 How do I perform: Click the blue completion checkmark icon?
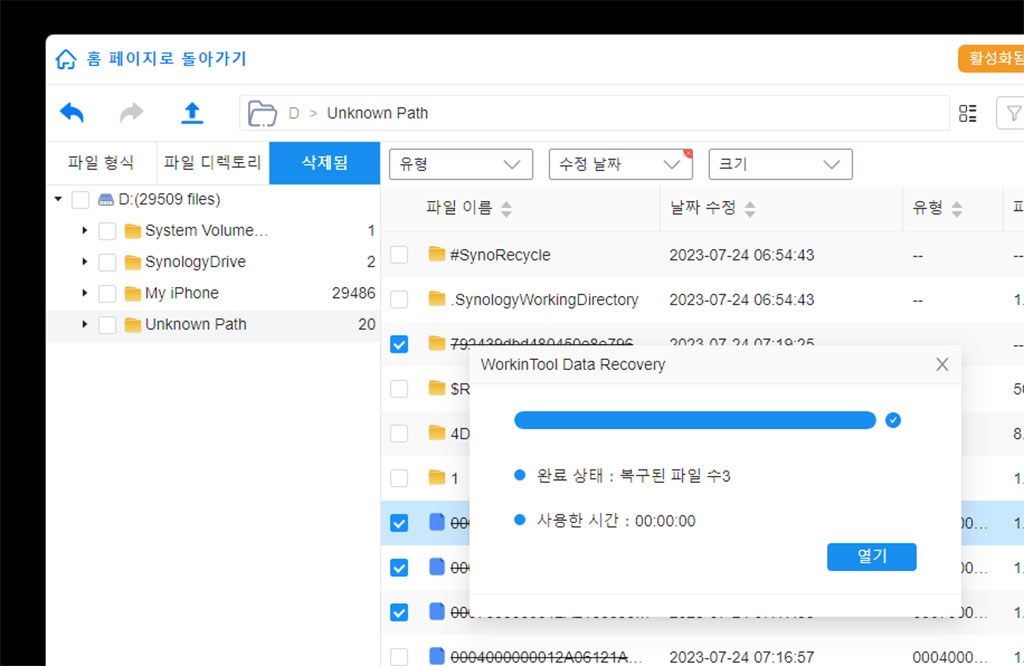point(893,420)
